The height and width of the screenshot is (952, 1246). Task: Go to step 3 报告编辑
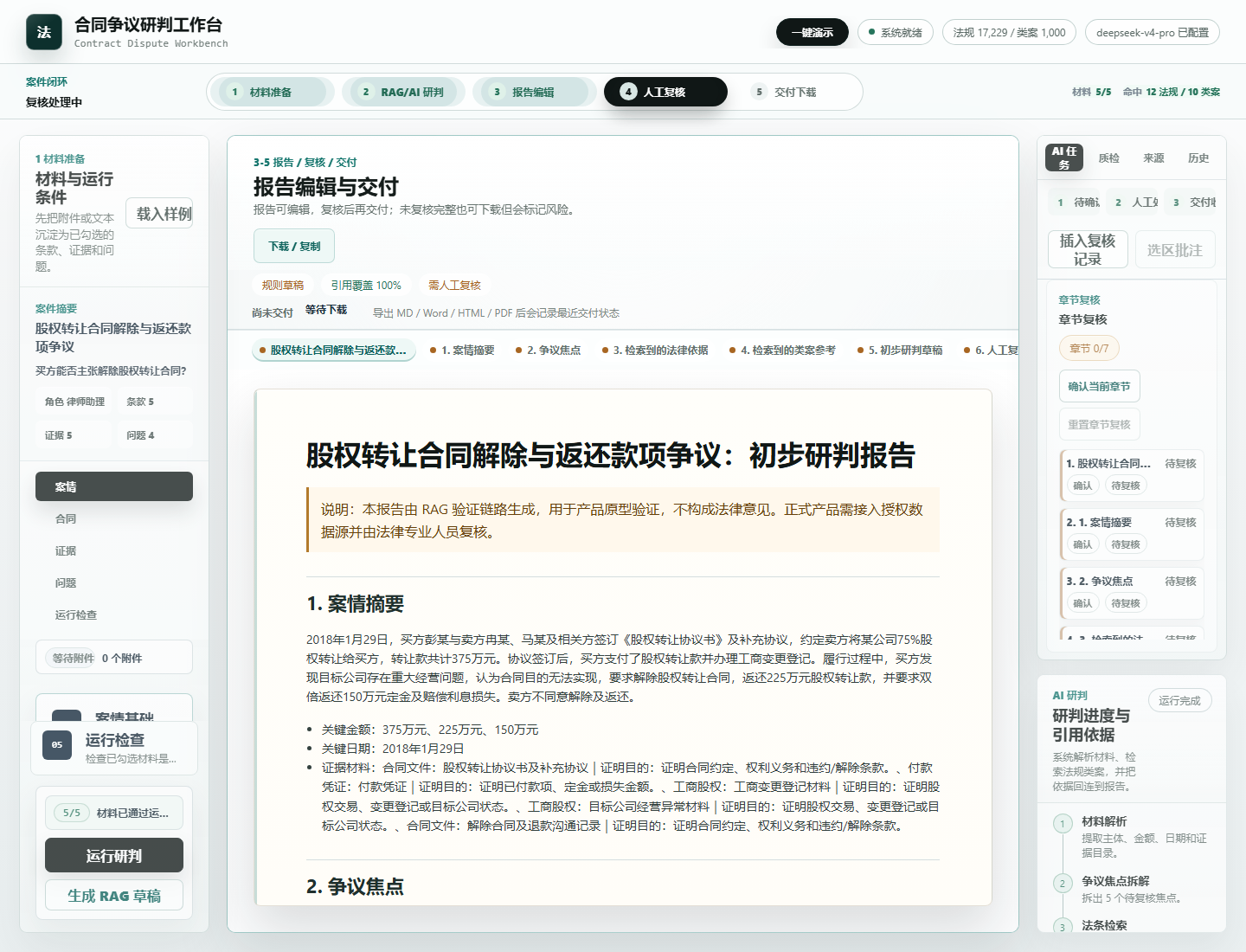click(535, 92)
